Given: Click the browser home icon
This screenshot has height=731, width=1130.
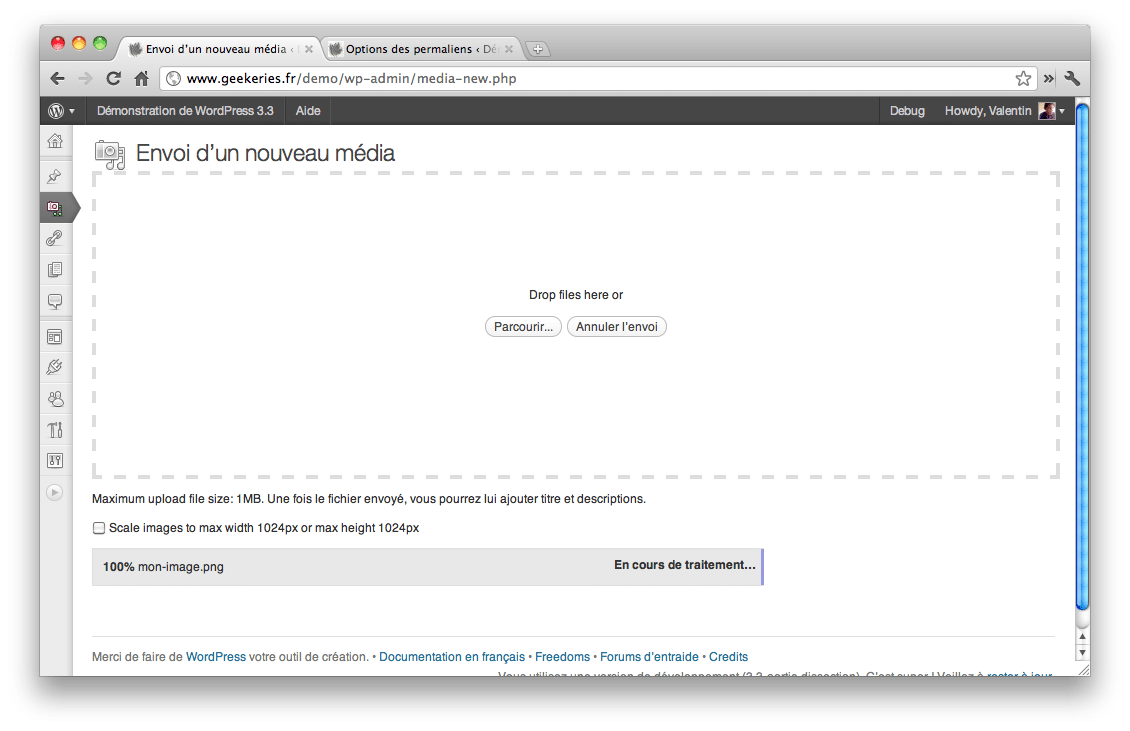Looking at the screenshot, I should pos(141,79).
